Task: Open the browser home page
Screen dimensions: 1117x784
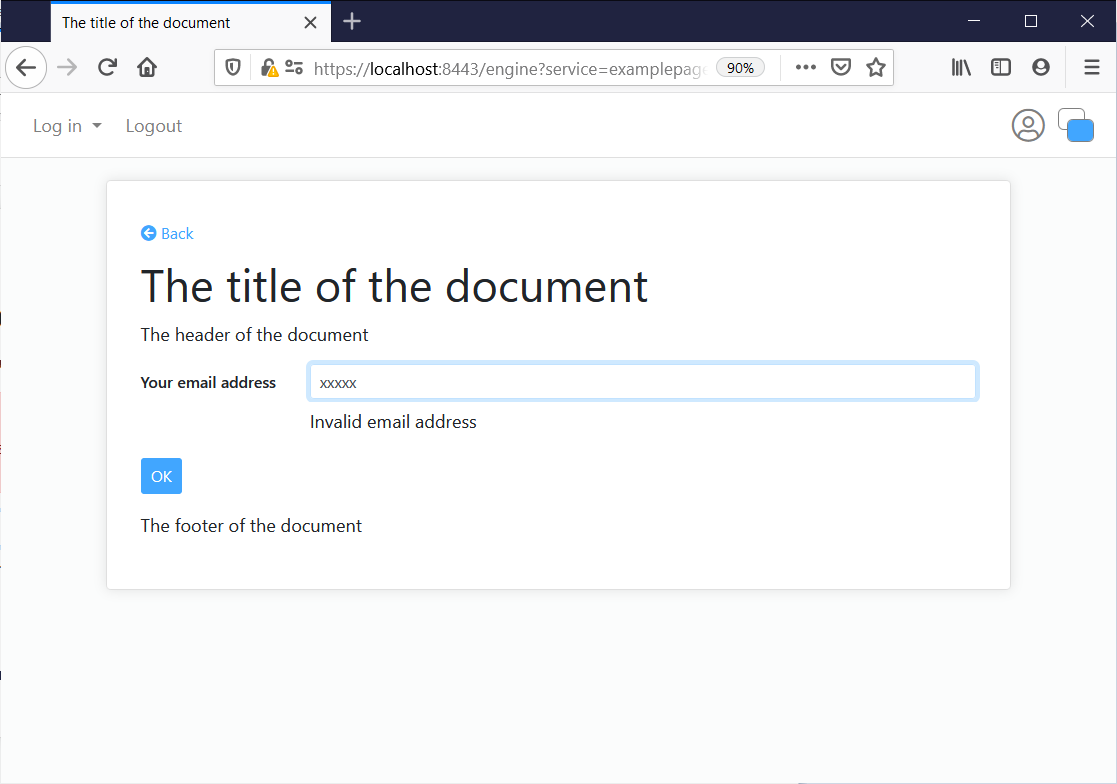Action: tap(147, 68)
